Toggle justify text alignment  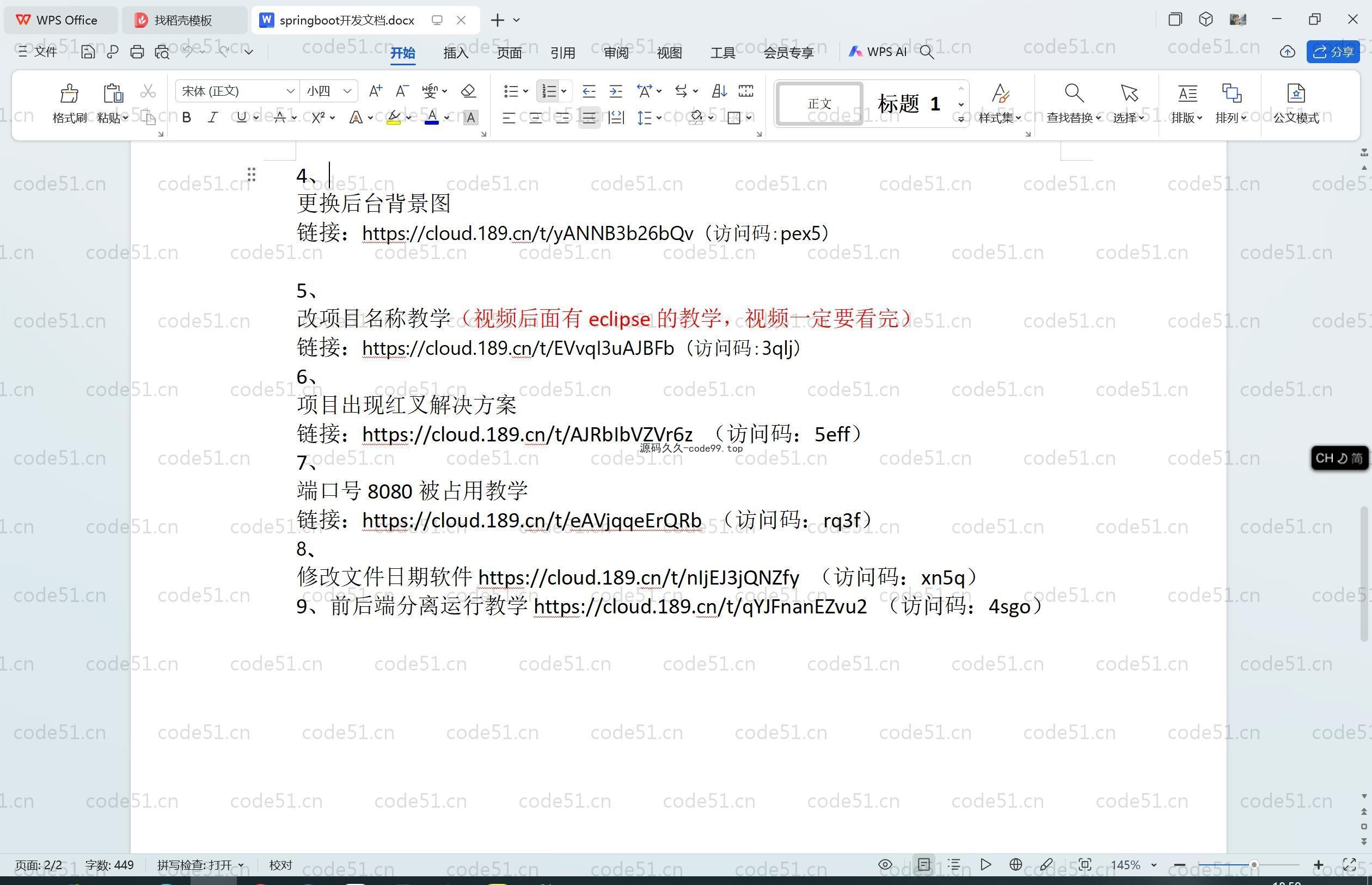589,118
